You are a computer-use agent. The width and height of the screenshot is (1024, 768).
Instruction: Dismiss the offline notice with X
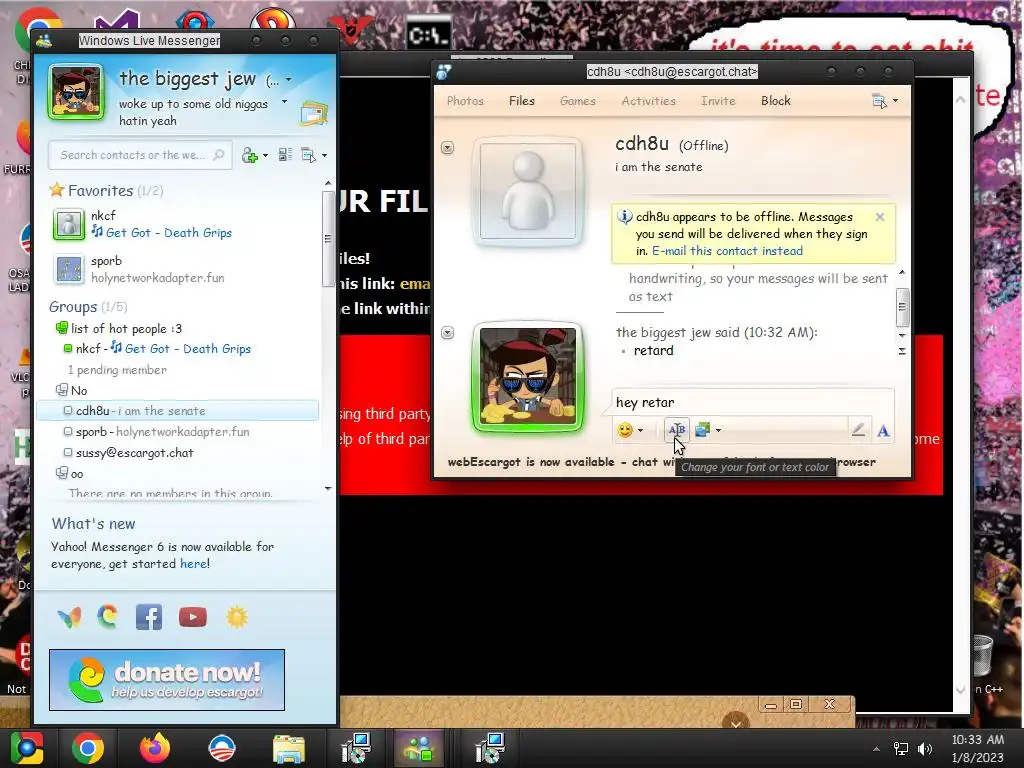[x=880, y=217]
